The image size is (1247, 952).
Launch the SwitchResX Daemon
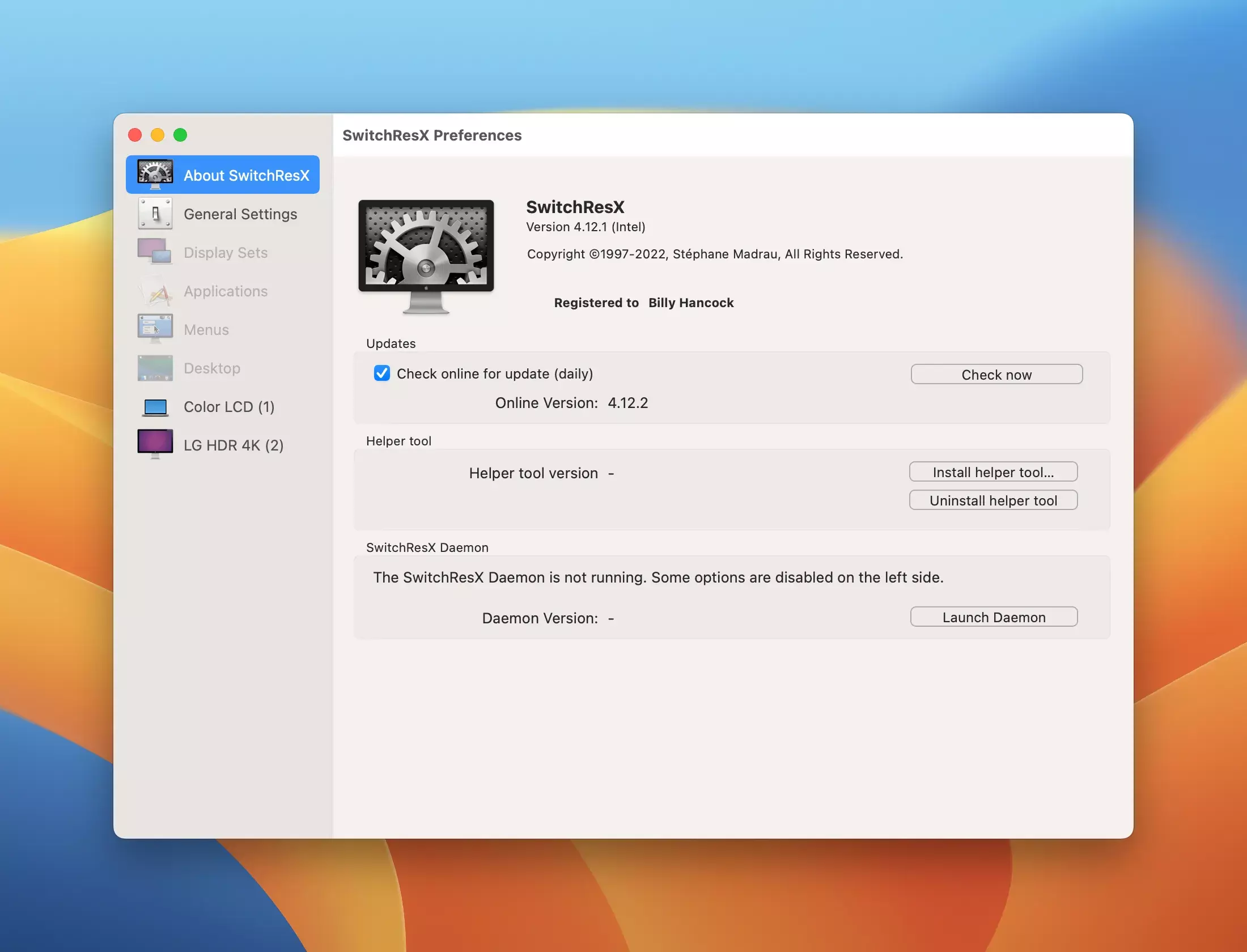[993, 617]
